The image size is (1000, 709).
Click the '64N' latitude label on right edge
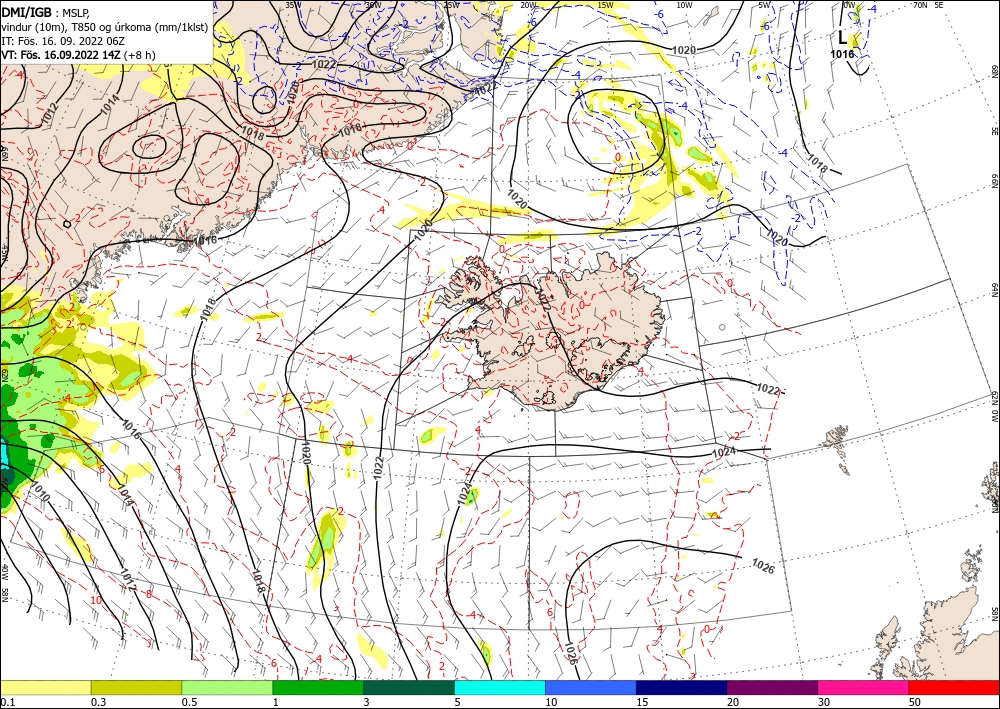tap(994, 290)
